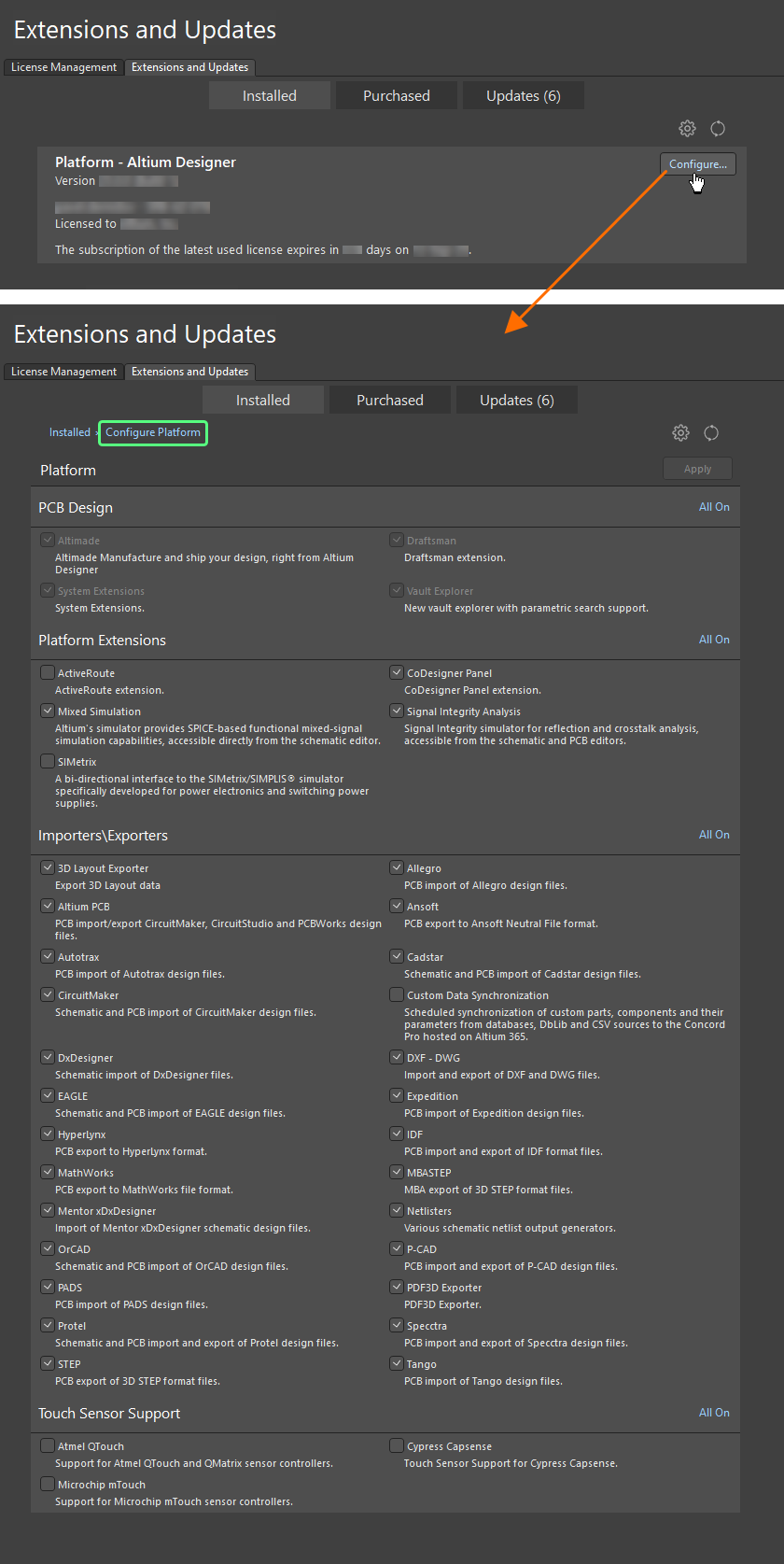784x1564 pixels.
Task: Click the greyed System Extensions checkbox
Action: coord(48,590)
